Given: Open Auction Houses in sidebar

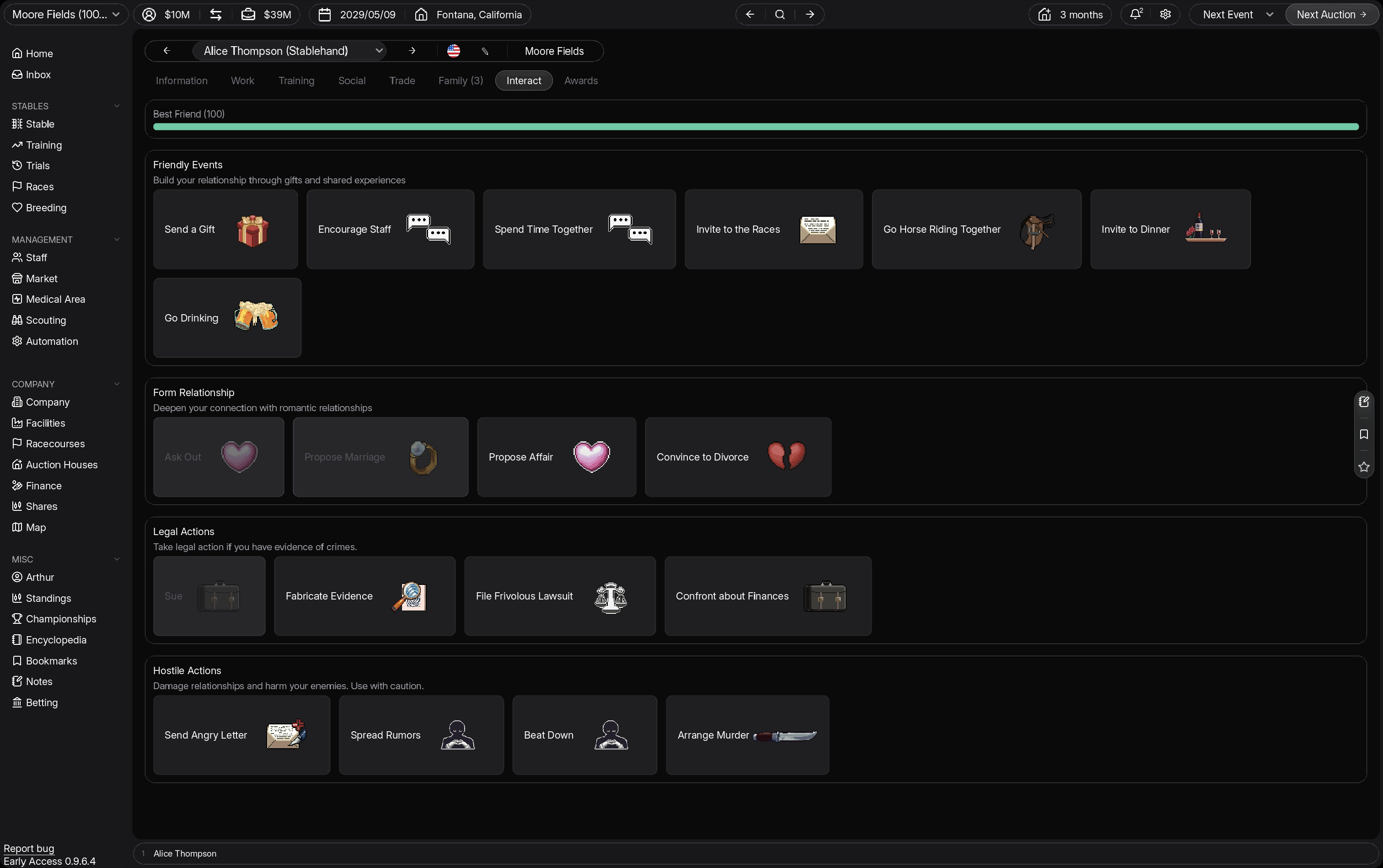Looking at the screenshot, I should tap(55, 465).
